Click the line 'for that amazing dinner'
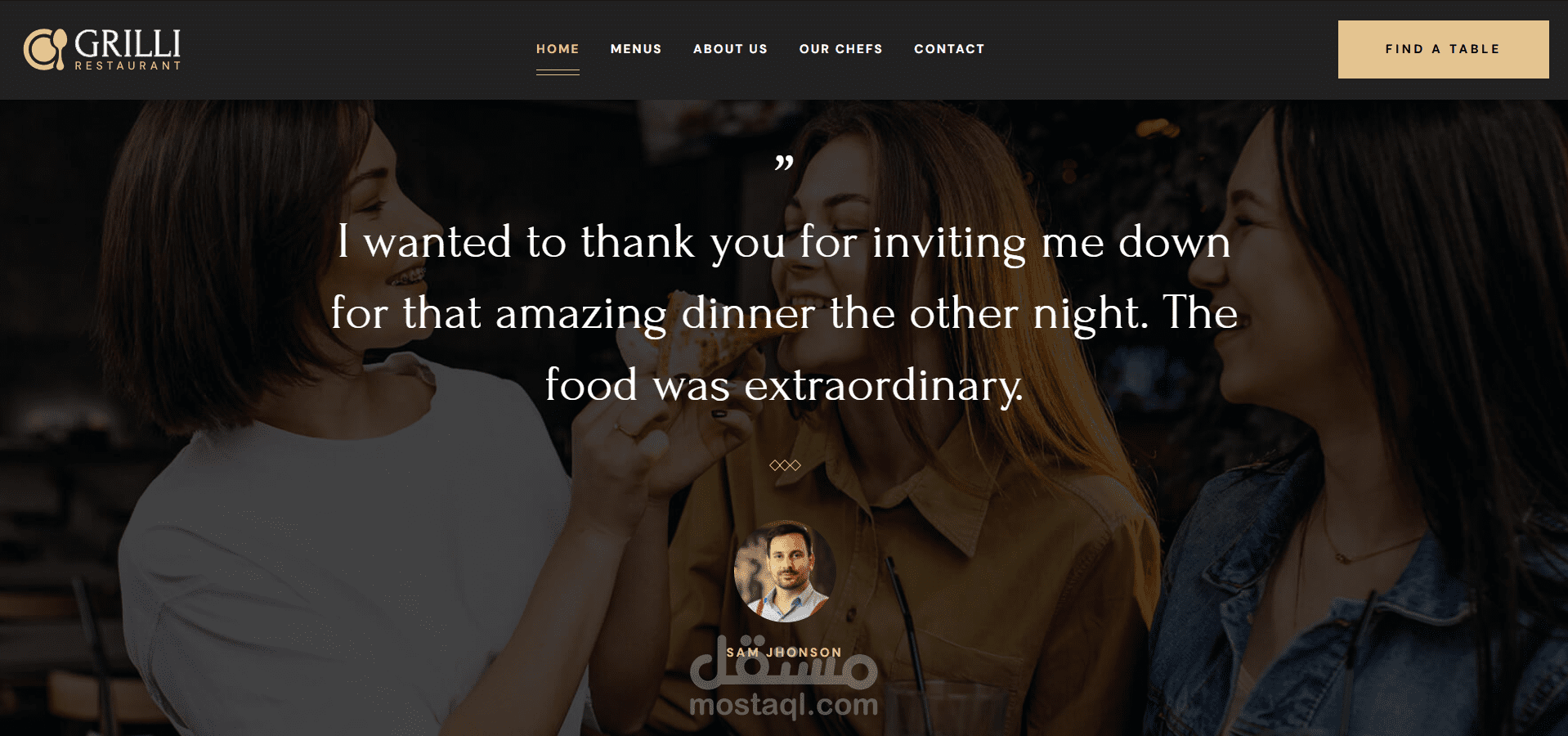 pyautogui.click(x=784, y=314)
